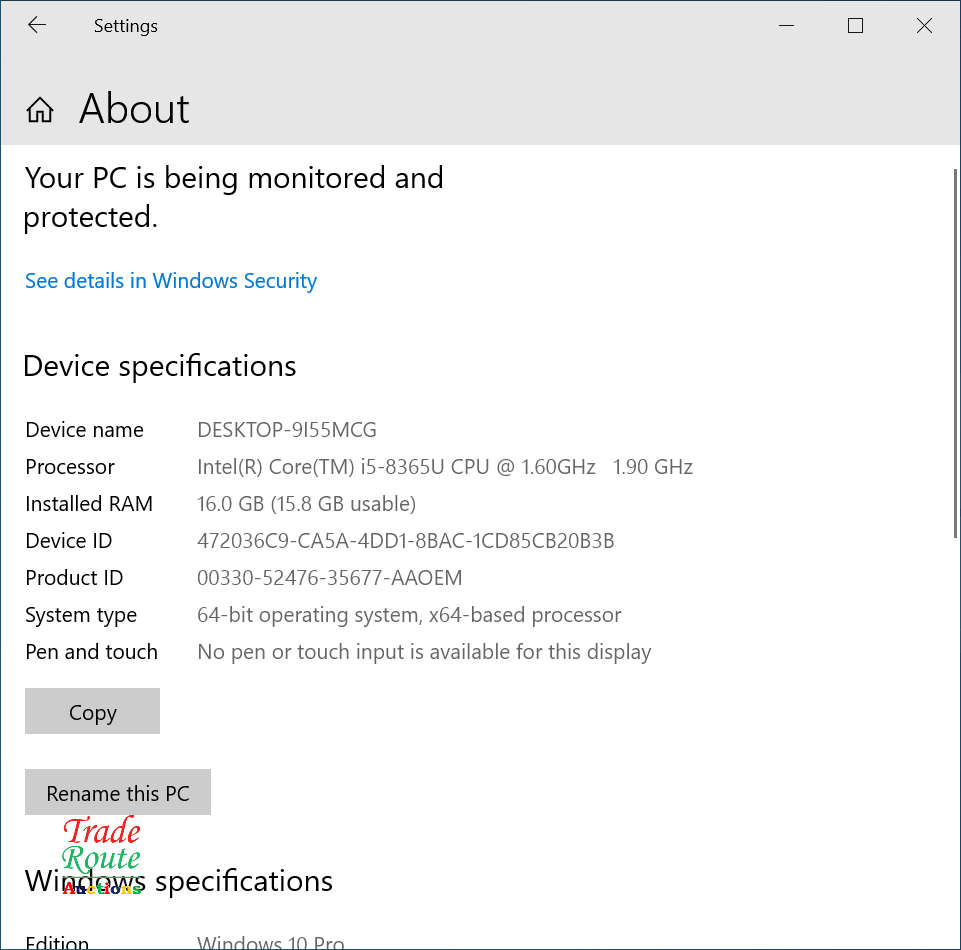Click the home icon next to About

point(39,109)
